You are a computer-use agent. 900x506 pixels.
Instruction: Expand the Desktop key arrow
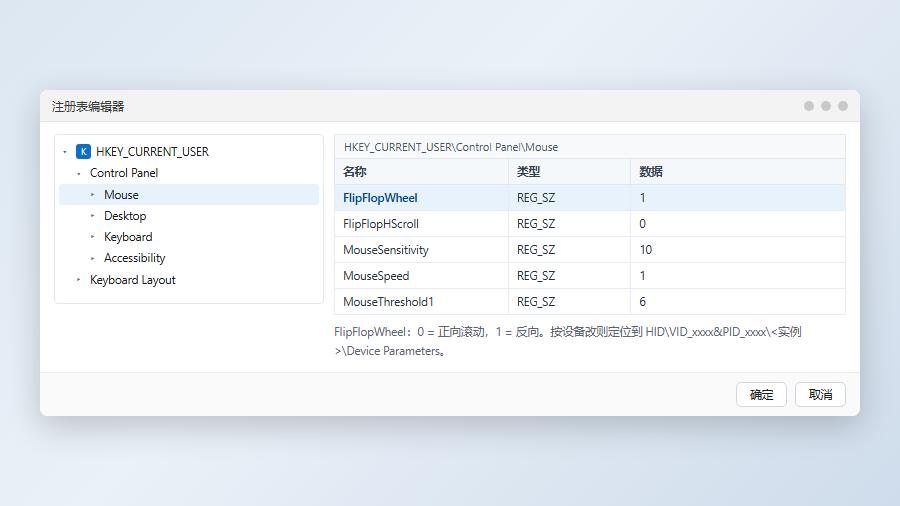click(x=92, y=216)
